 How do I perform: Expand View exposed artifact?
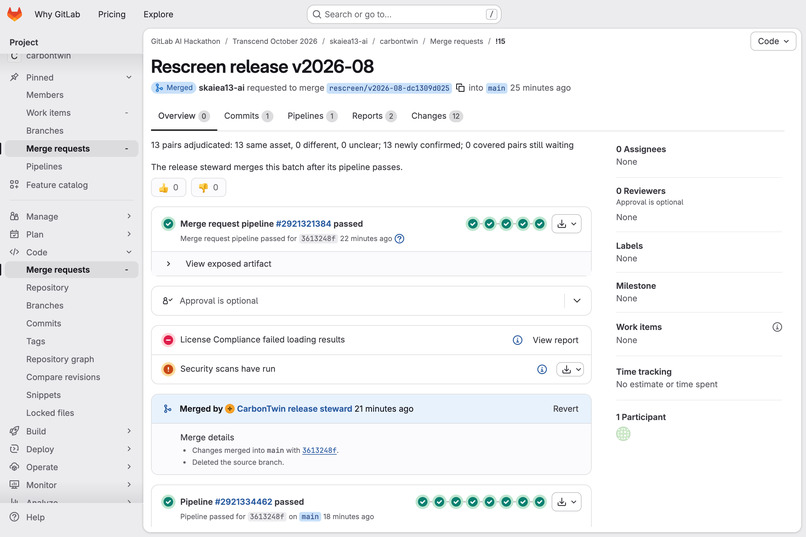(168, 264)
